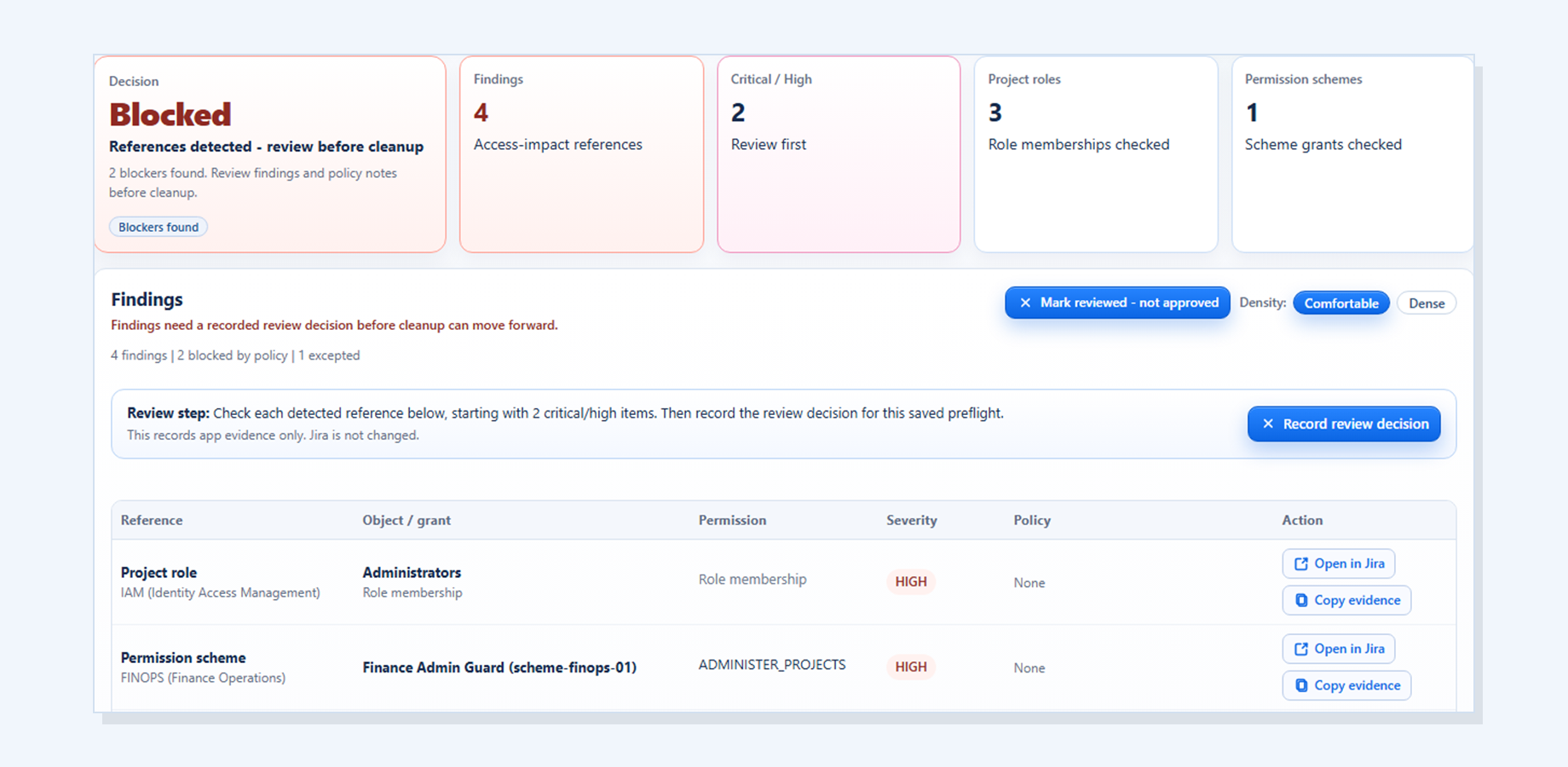The image size is (1568, 767).
Task: Set density back to Comfortable
Action: point(1340,303)
